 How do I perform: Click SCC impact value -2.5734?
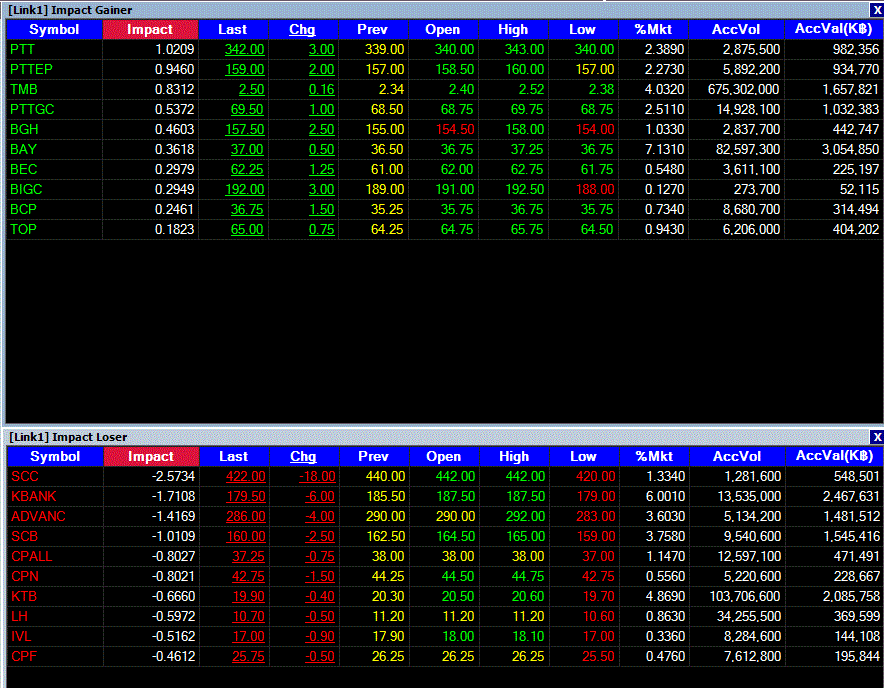(x=173, y=477)
